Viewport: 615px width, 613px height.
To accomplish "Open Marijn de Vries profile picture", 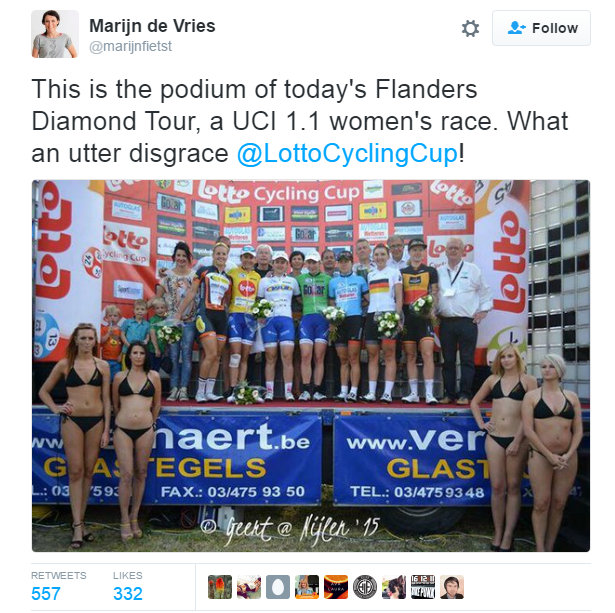I will coord(55,34).
